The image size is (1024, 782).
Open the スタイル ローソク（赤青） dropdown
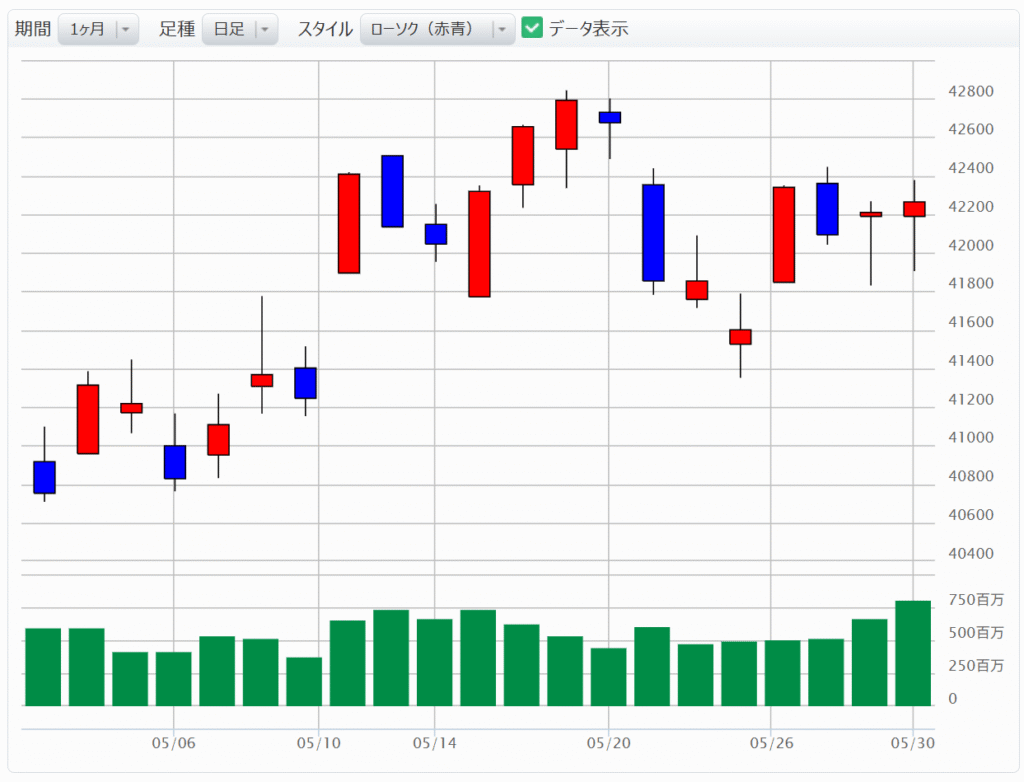coord(437,29)
